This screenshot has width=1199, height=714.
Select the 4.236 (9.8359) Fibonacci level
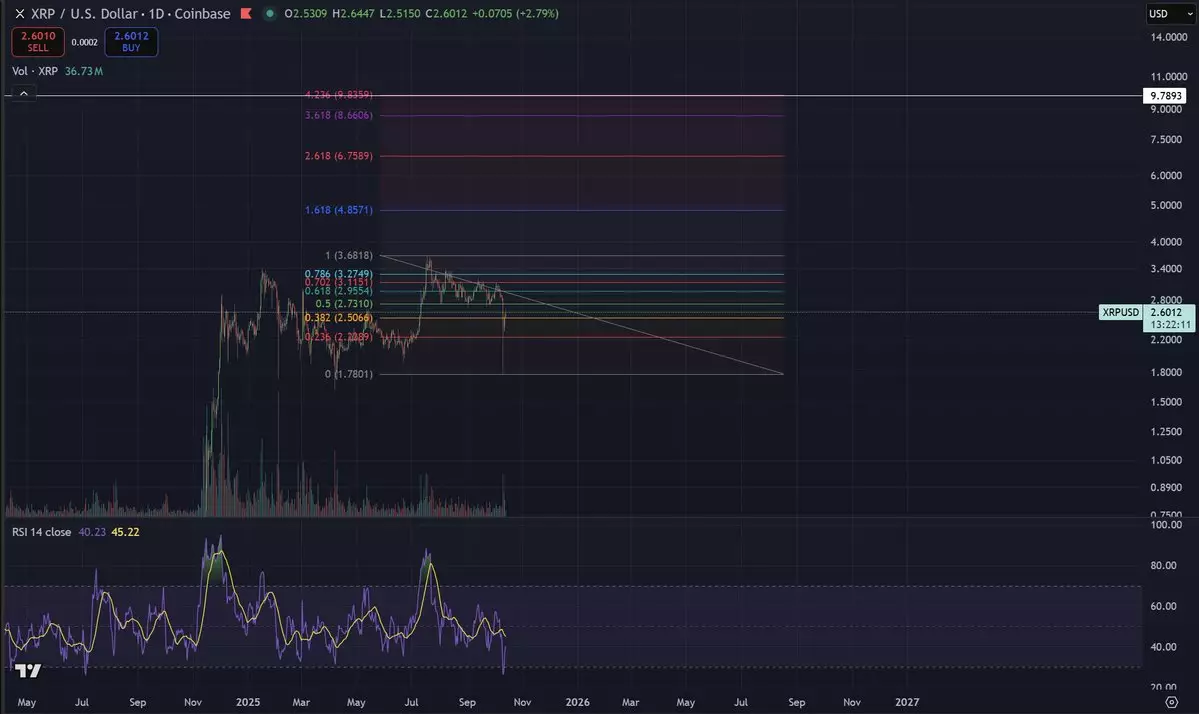pos(339,95)
